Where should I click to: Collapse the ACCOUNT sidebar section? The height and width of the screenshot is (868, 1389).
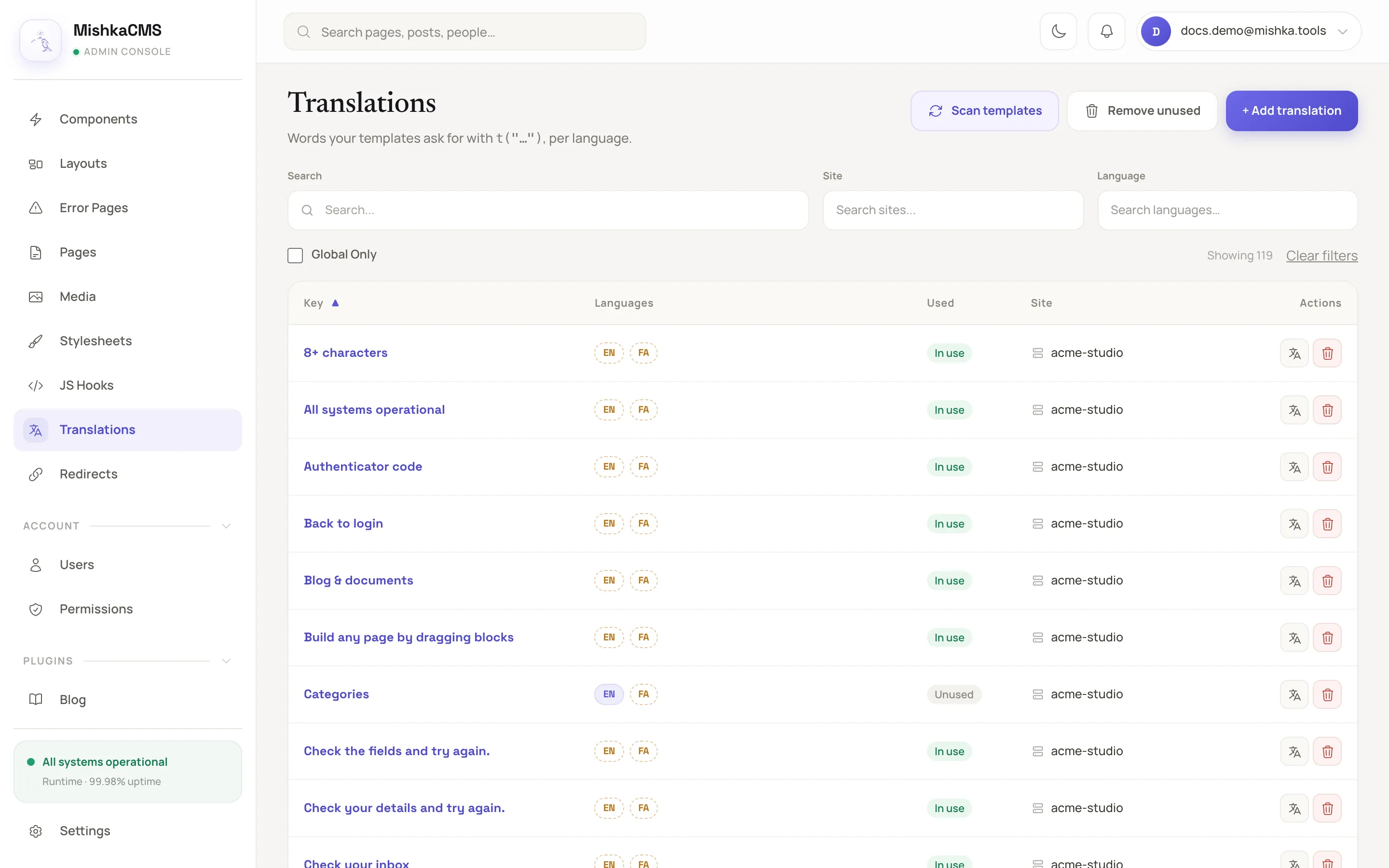pos(226,526)
